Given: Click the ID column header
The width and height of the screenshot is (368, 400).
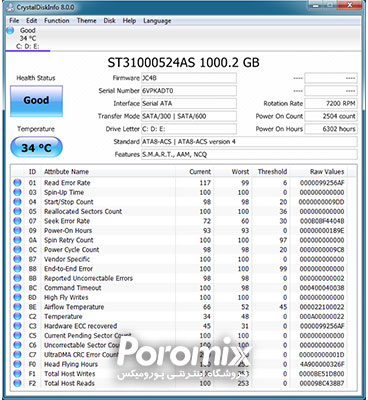Looking at the screenshot, I should pyautogui.click(x=32, y=172).
